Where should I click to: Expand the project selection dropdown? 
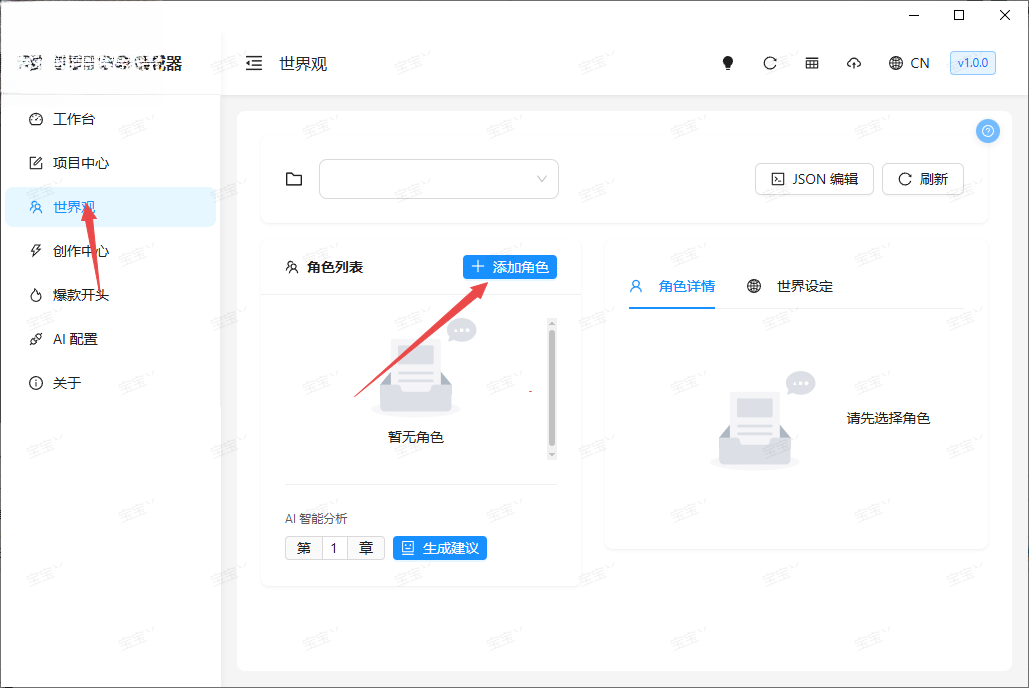click(x=438, y=179)
